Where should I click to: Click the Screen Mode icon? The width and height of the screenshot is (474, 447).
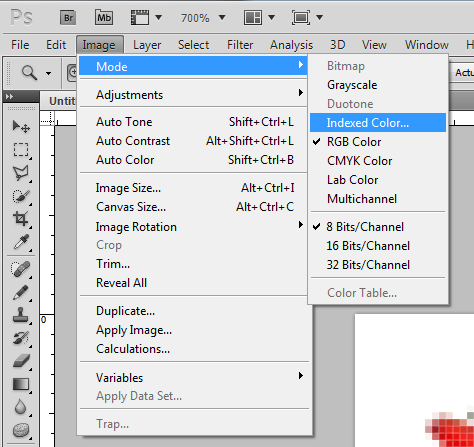pyautogui.click(x=301, y=17)
